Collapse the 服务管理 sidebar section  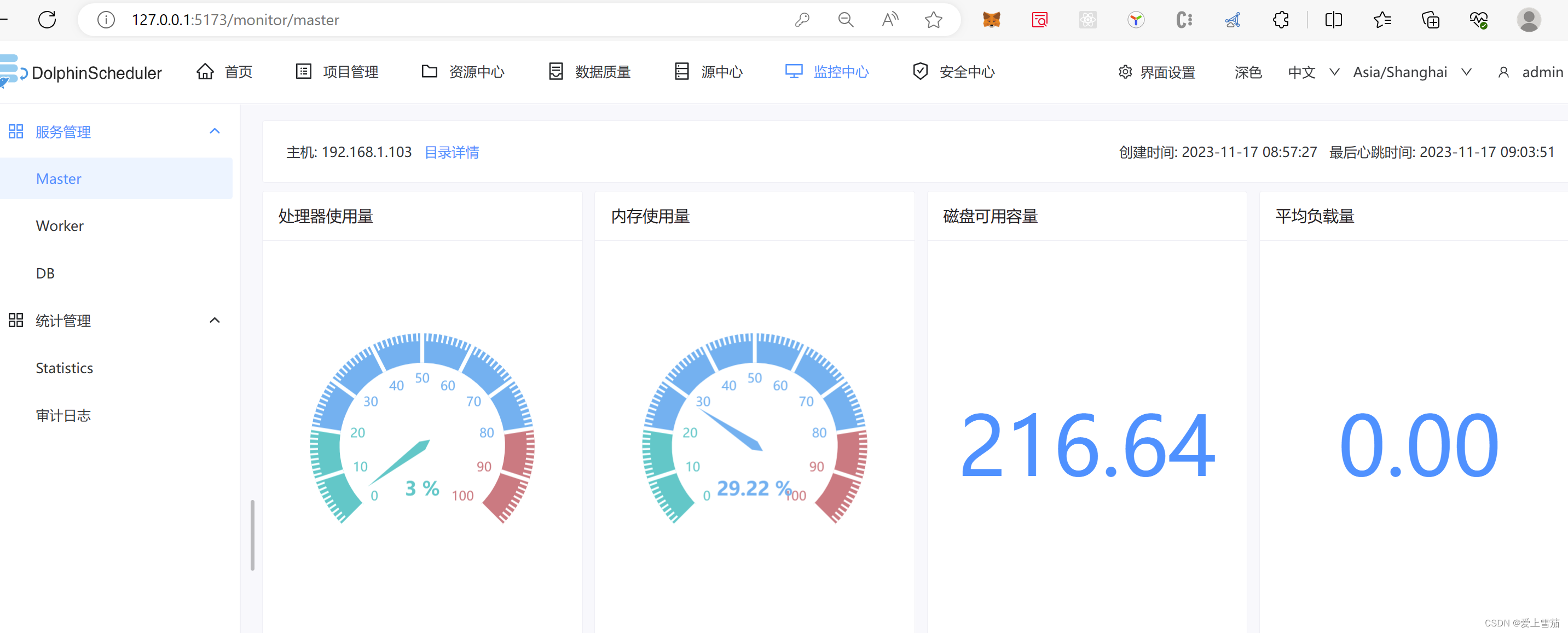(214, 131)
